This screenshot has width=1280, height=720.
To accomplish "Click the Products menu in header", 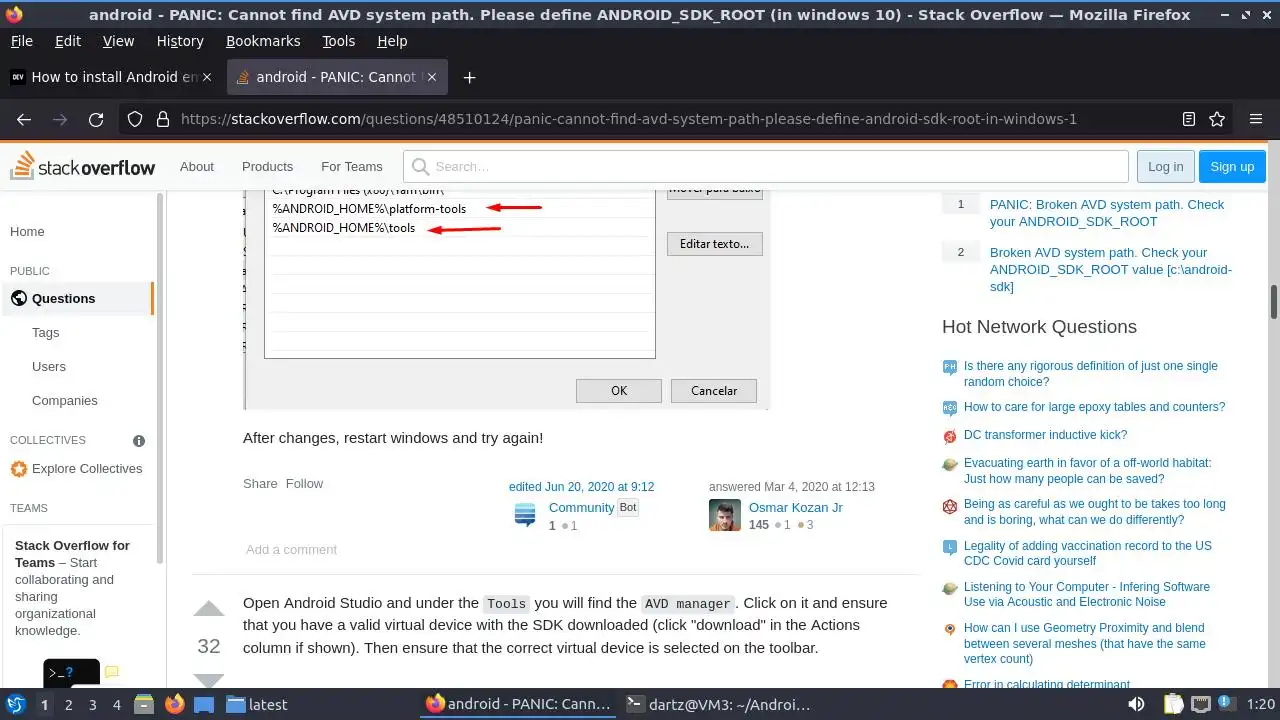I will tap(267, 167).
